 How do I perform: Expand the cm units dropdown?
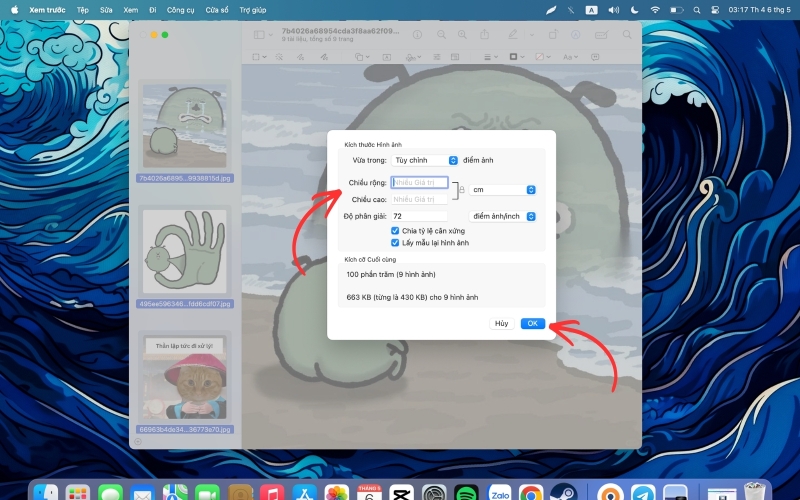[502, 190]
